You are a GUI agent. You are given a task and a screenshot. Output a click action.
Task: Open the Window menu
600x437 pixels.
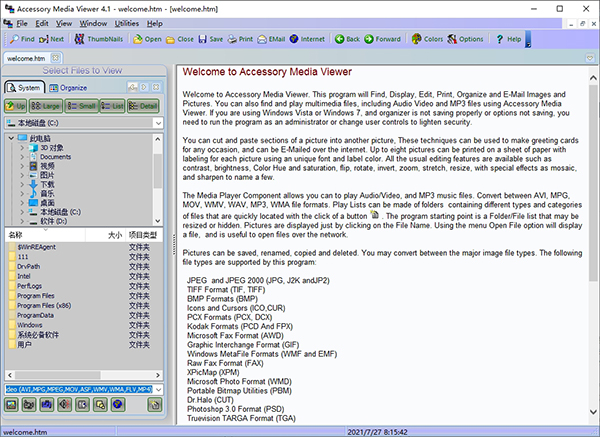coord(93,24)
